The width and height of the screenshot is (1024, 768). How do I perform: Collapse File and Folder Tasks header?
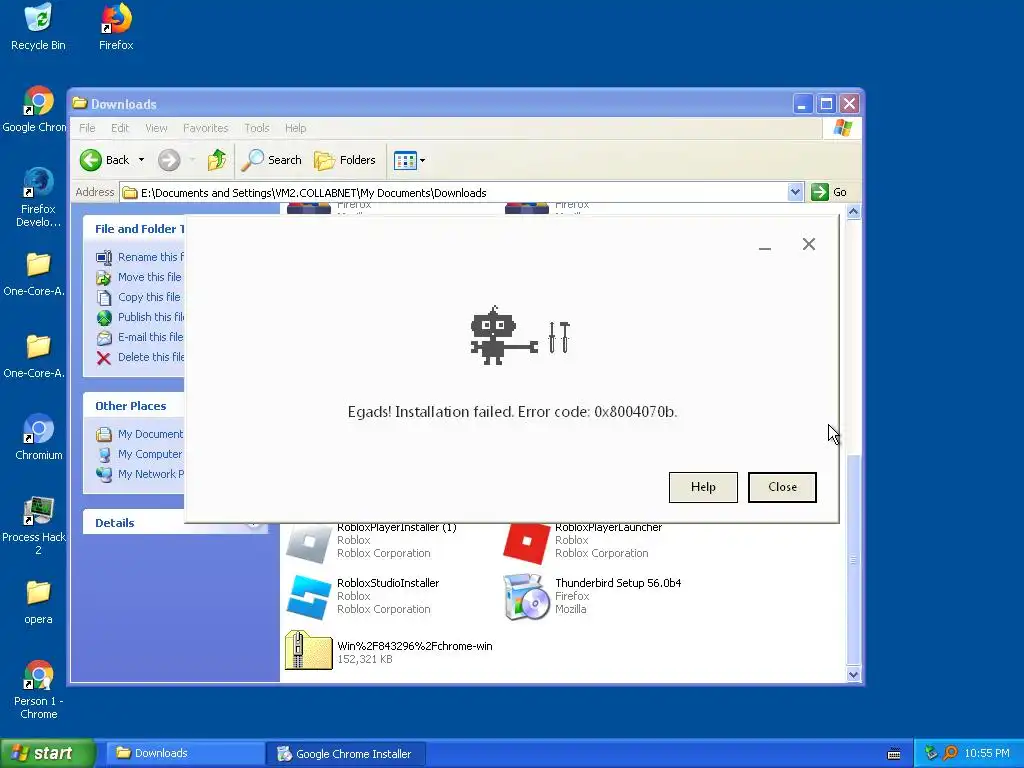tap(134, 229)
